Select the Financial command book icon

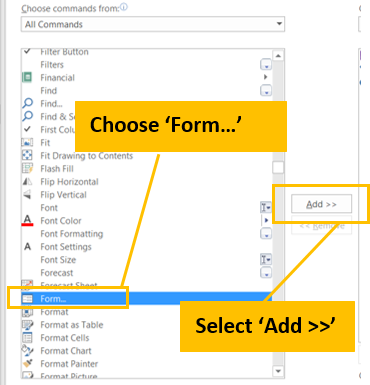click(27, 77)
